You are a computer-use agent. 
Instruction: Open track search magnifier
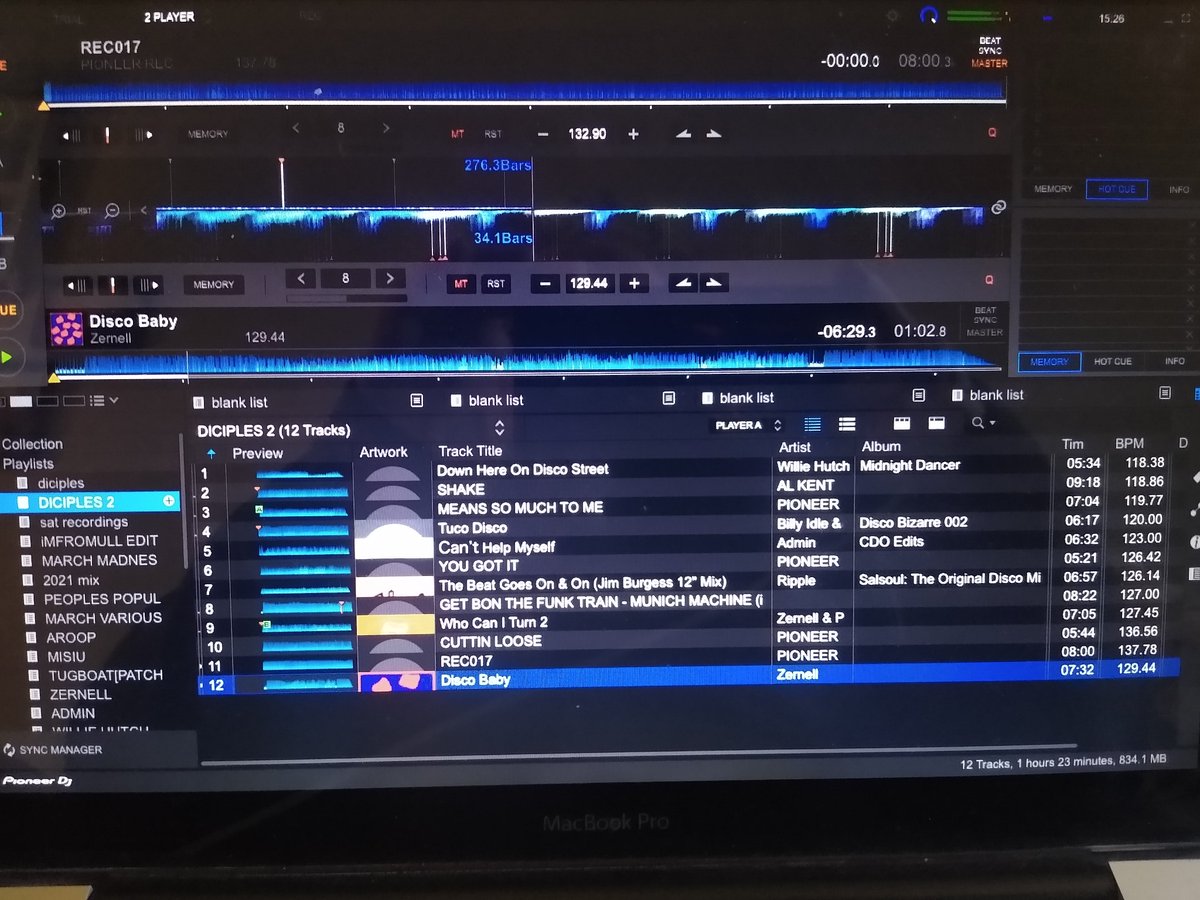pyautogui.click(x=978, y=423)
